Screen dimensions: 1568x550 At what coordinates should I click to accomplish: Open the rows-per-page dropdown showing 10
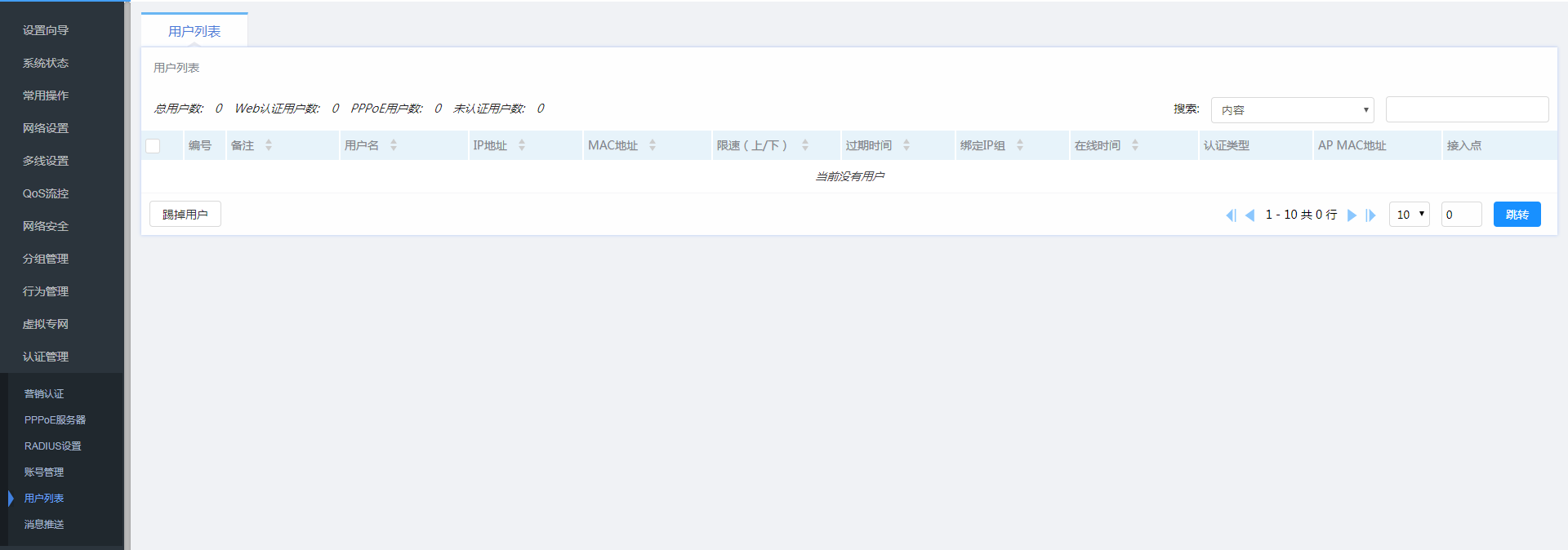[x=1409, y=215]
